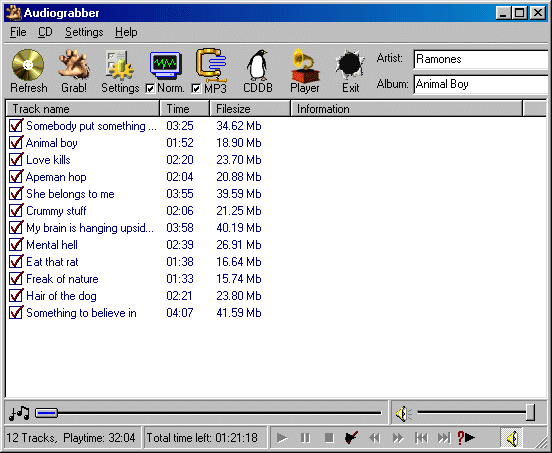
Task: Uncheck the 'Something to believe in' checkbox
Action: 16,313
